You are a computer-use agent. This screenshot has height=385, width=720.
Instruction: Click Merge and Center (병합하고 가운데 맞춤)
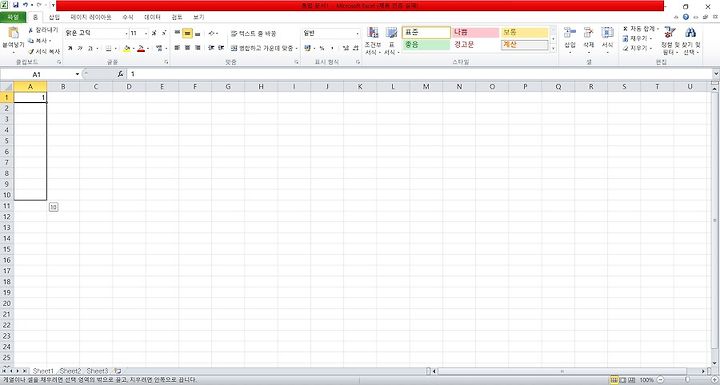pyautogui.click(x=264, y=48)
